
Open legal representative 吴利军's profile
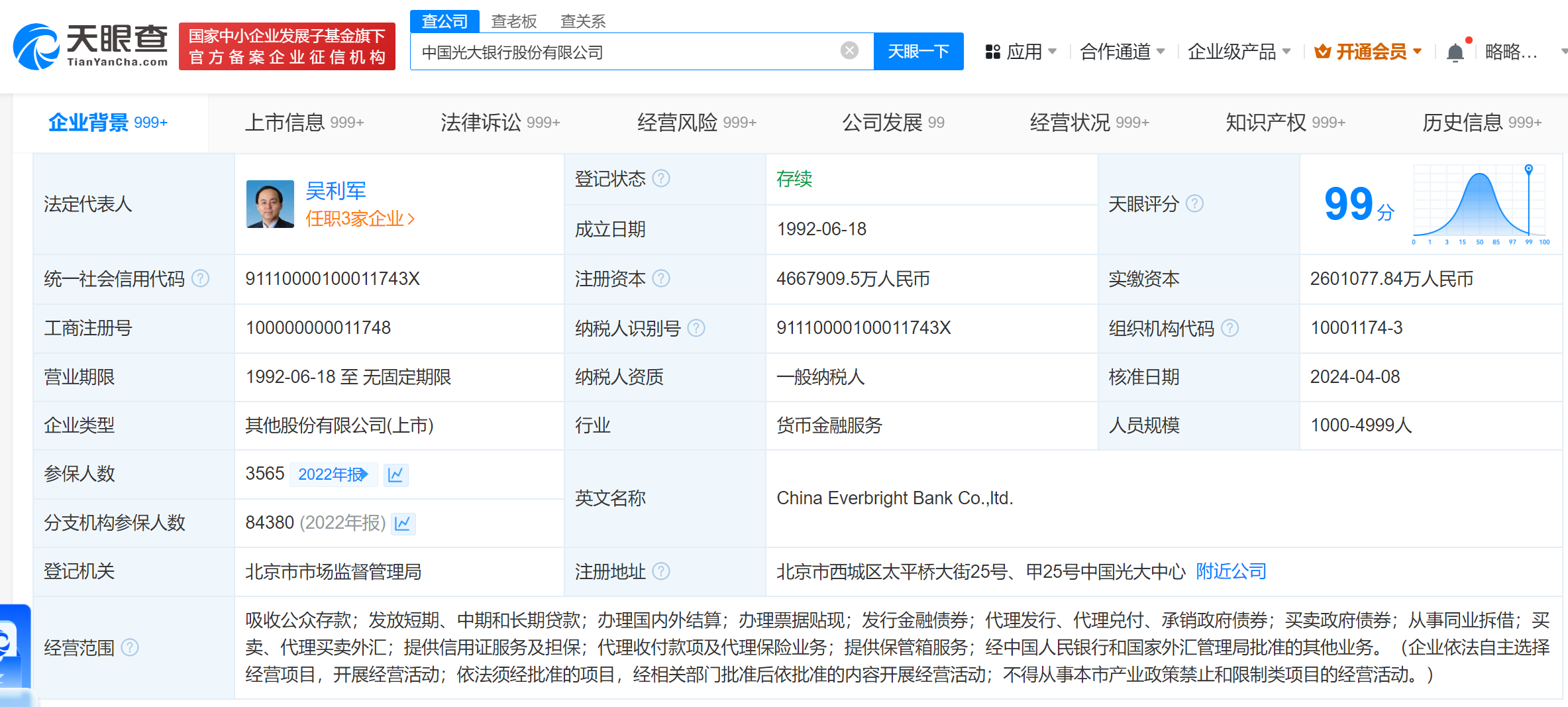pyautogui.click(x=335, y=191)
